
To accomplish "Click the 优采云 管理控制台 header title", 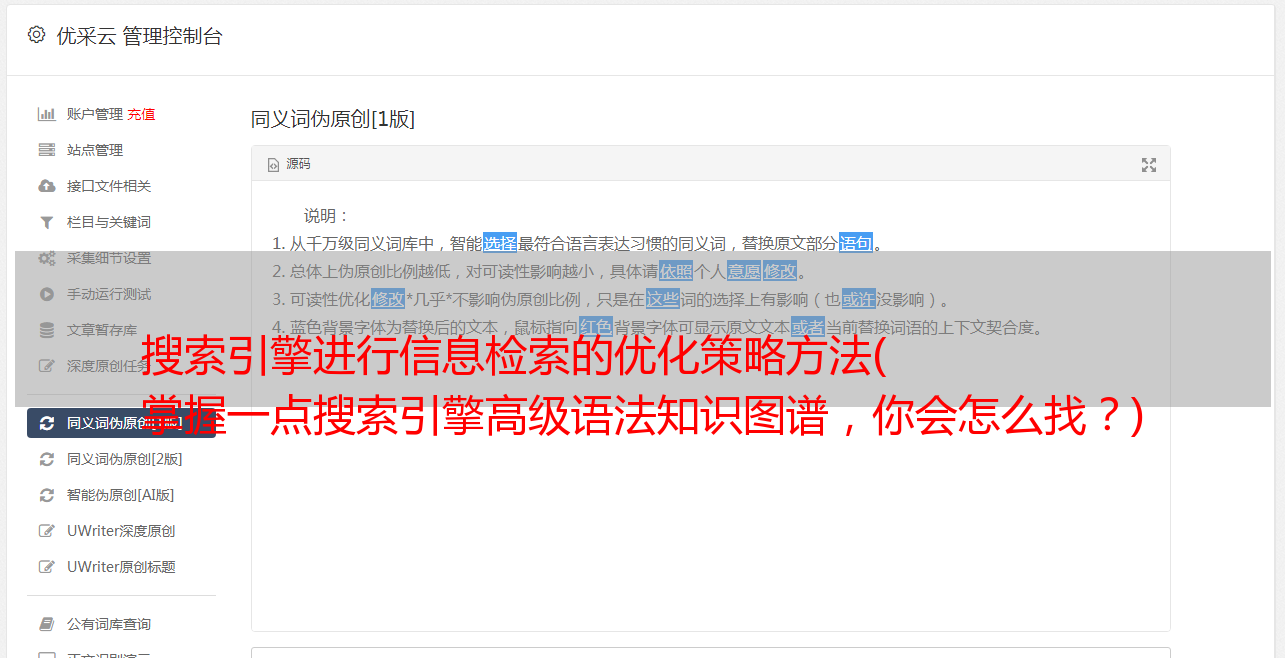I will (x=139, y=36).
